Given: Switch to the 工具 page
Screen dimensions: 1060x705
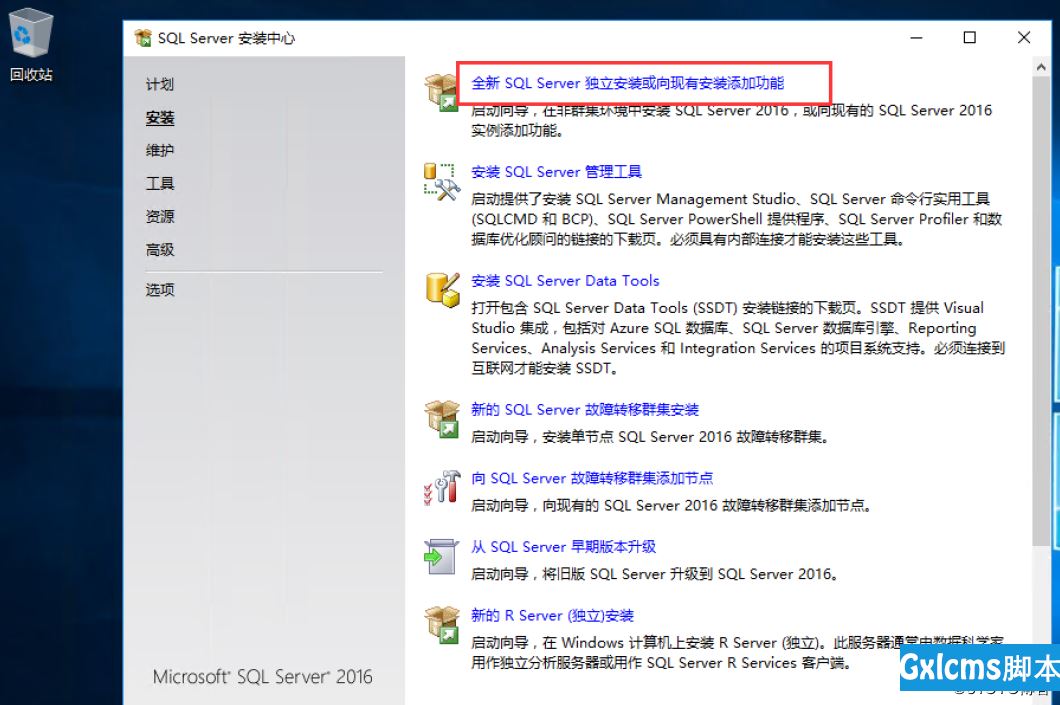Looking at the screenshot, I should tap(160, 183).
